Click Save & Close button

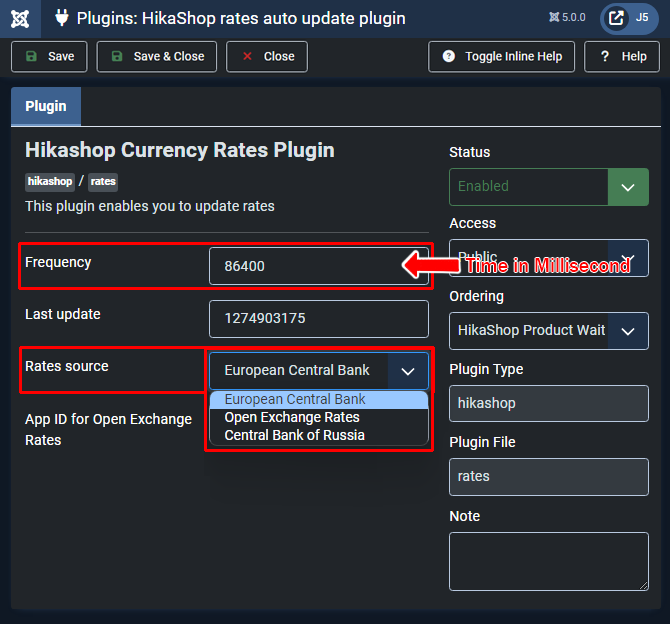[x=157, y=56]
